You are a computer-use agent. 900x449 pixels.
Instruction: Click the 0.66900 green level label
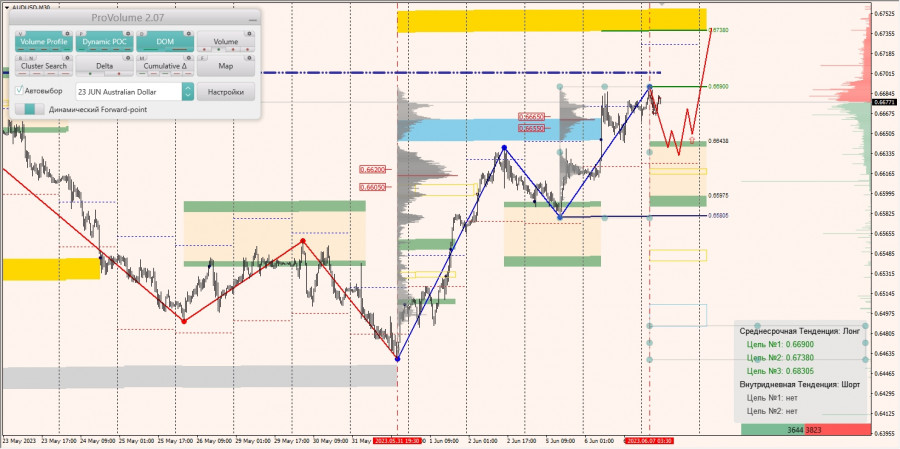click(x=720, y=86)
